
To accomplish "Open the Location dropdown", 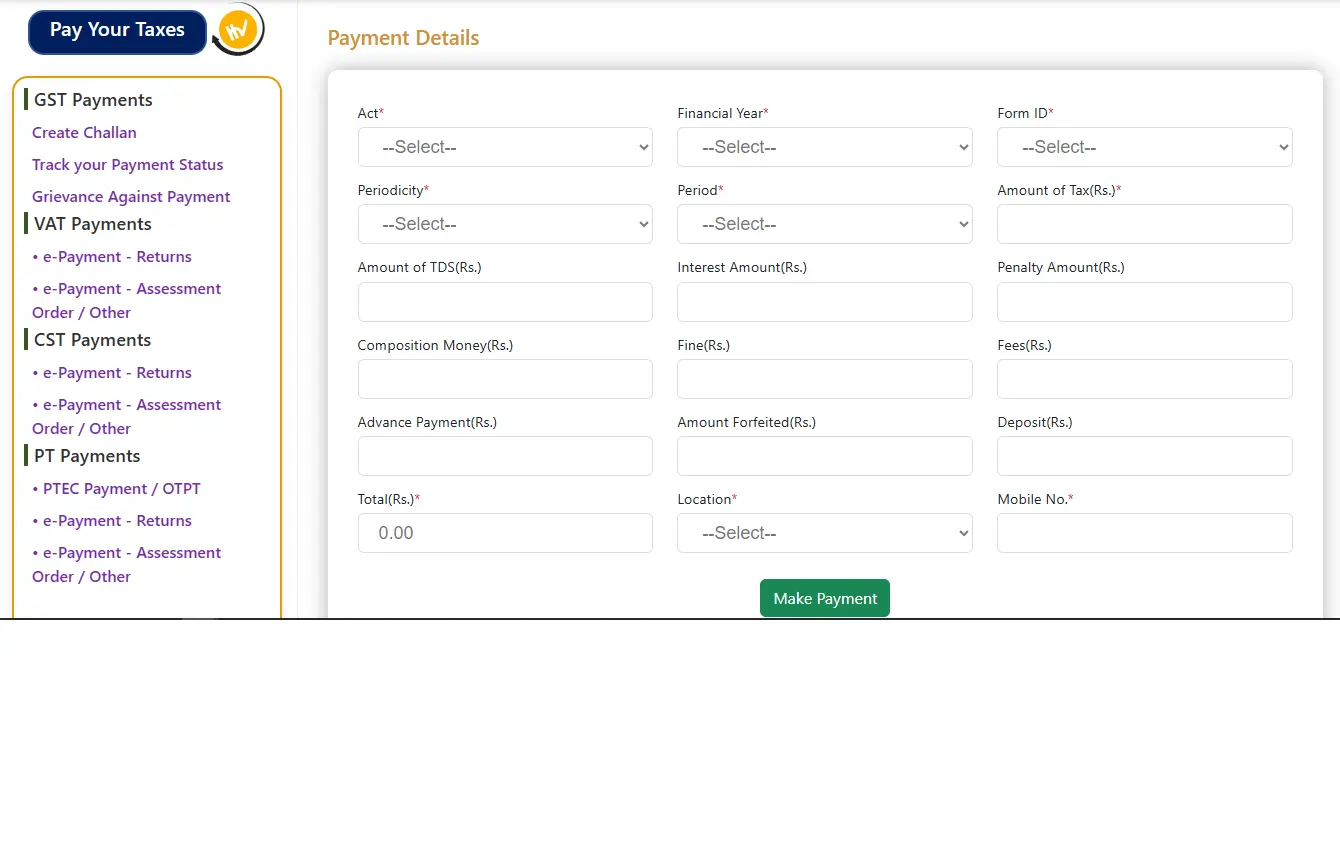I will [824, 533].
